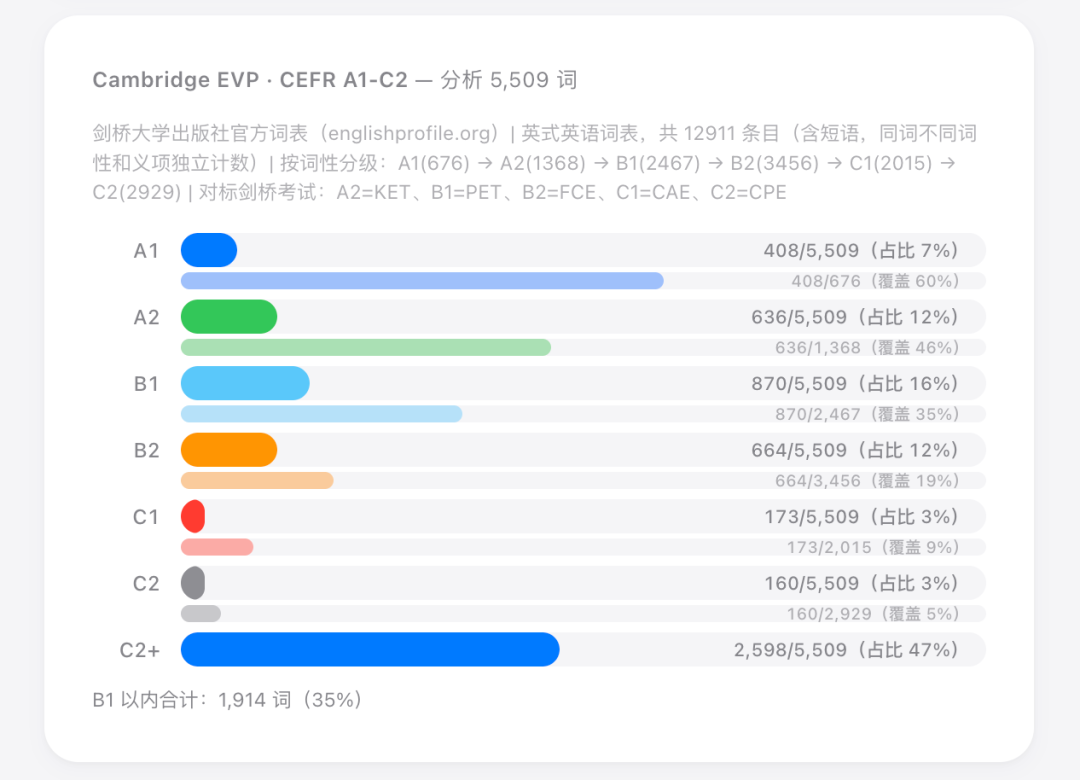The image size is (1080, 780).
Task: Click the light green A2 coverage bar
Action: [x=365, y=347]
